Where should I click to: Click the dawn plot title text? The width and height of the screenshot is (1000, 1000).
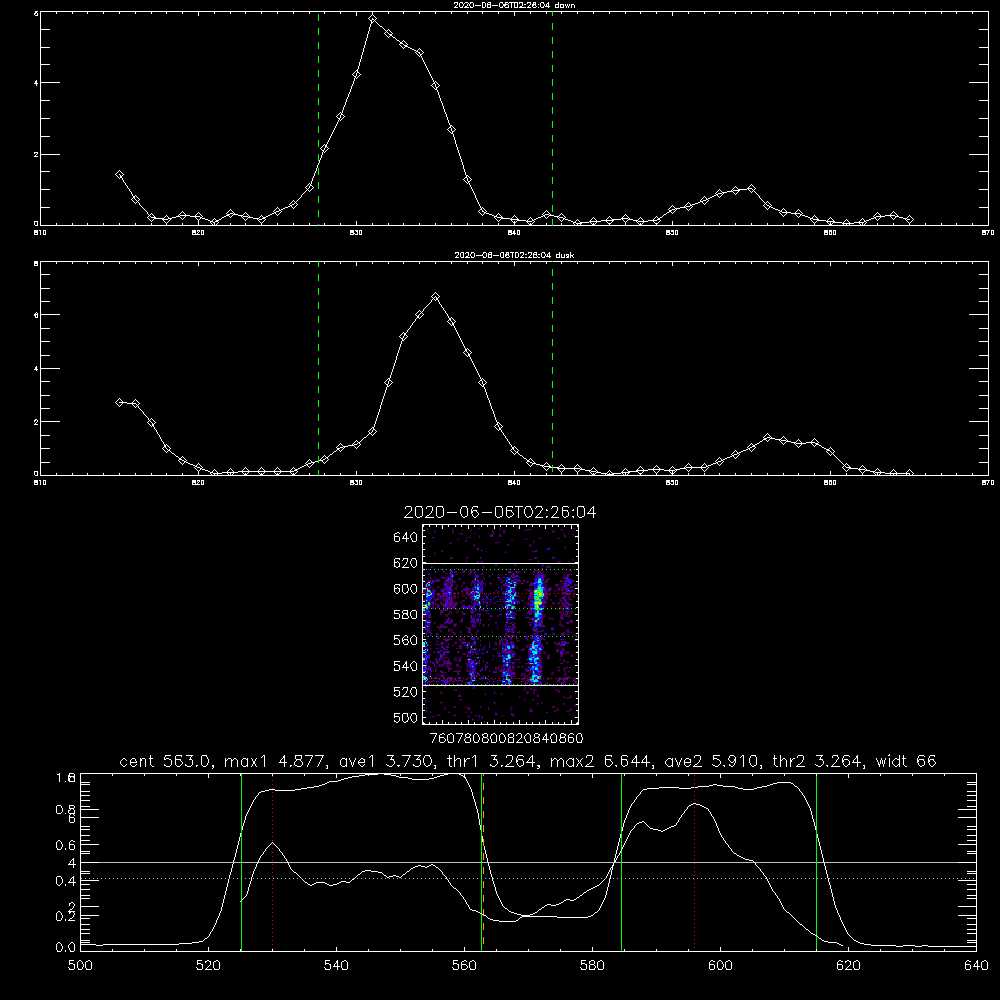coord(514,4)
